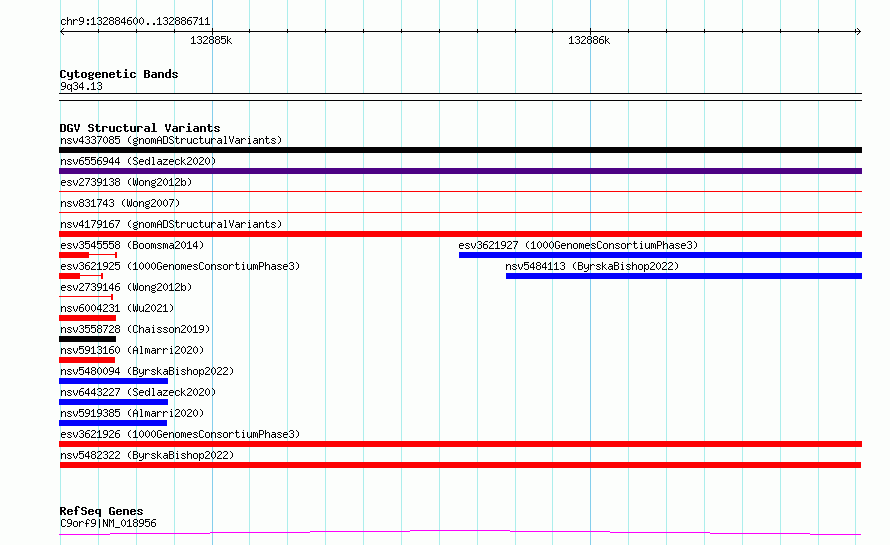Viewport: 890px width, 545px height.
Task: Click the RefSeq Genes track title
Action: (x=101, y=512)
